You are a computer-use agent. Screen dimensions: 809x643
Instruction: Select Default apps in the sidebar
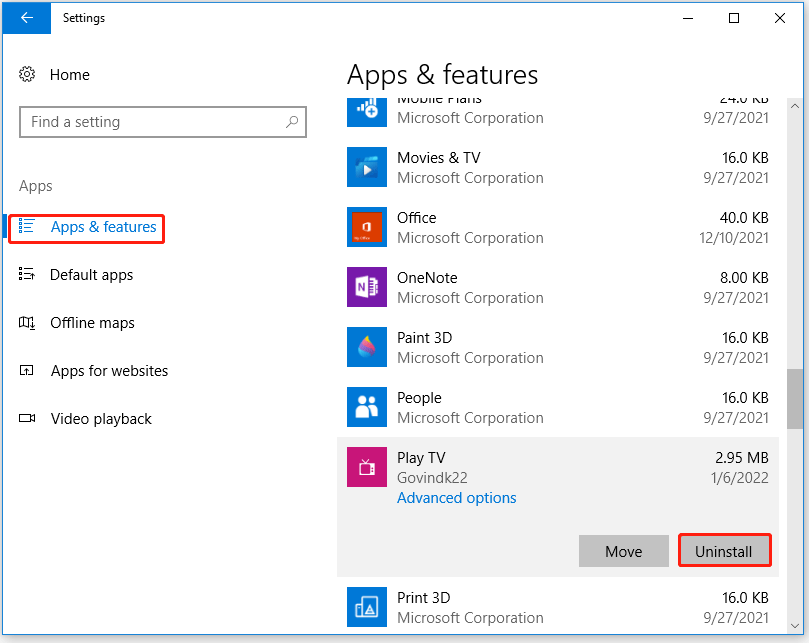point(91,275)
